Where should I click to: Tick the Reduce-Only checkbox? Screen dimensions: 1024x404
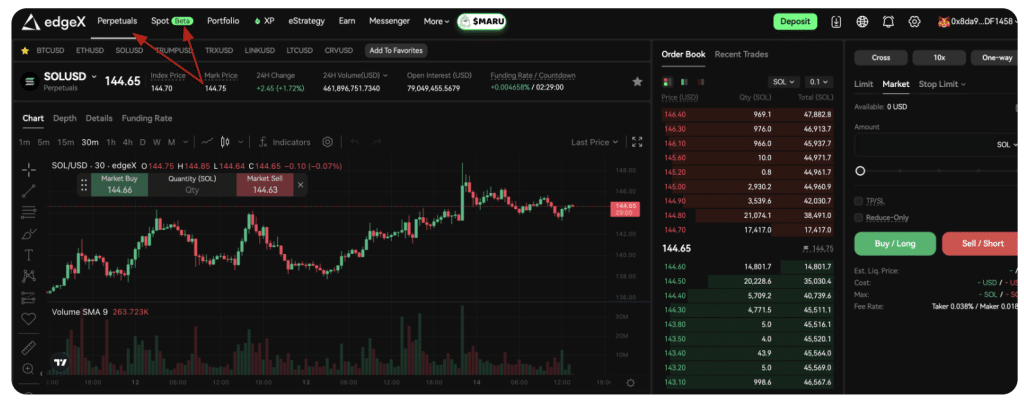[x=859, y=217]
